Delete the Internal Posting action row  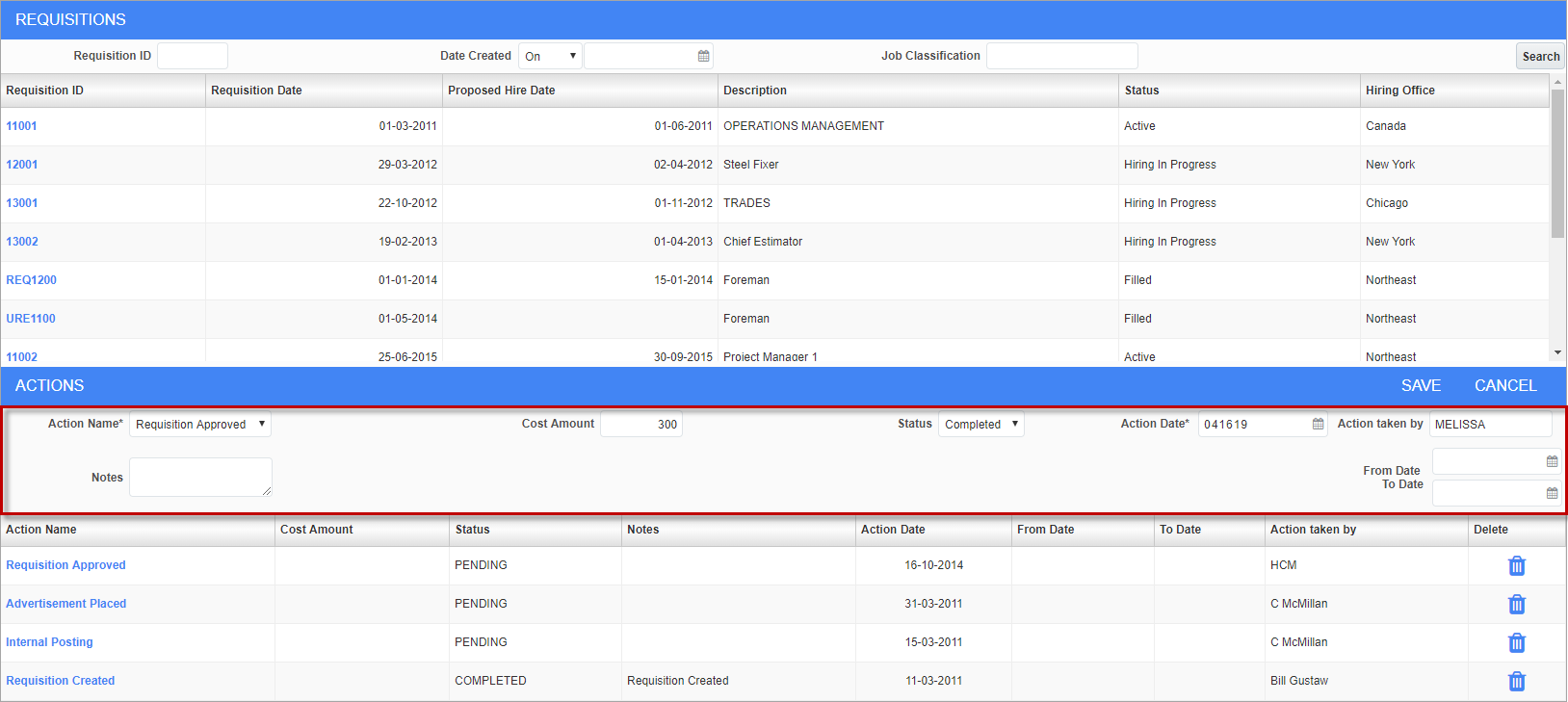(1516, 643)
